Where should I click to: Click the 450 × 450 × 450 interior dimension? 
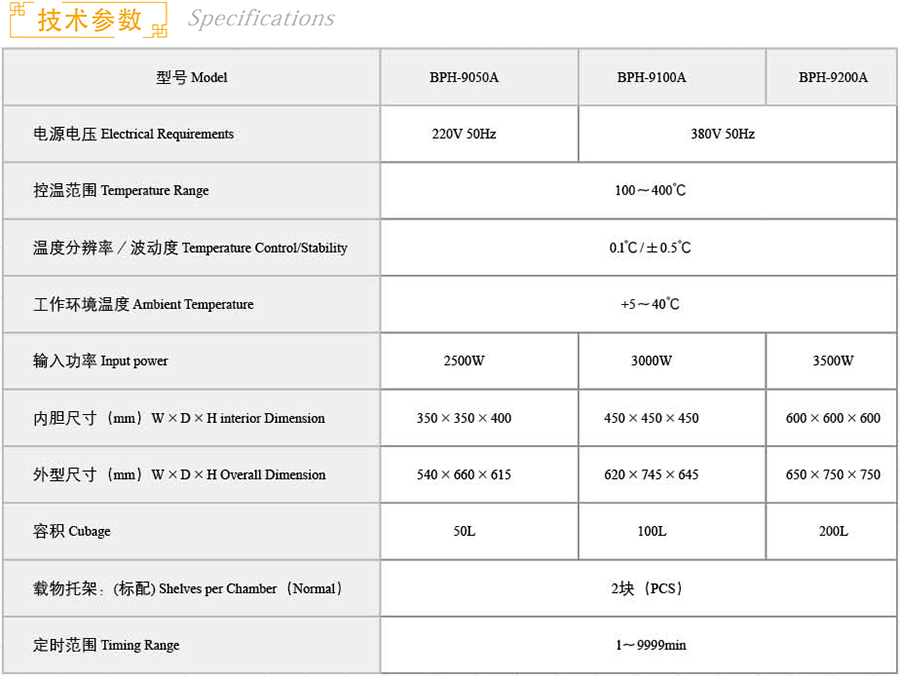tap(651, 418)
